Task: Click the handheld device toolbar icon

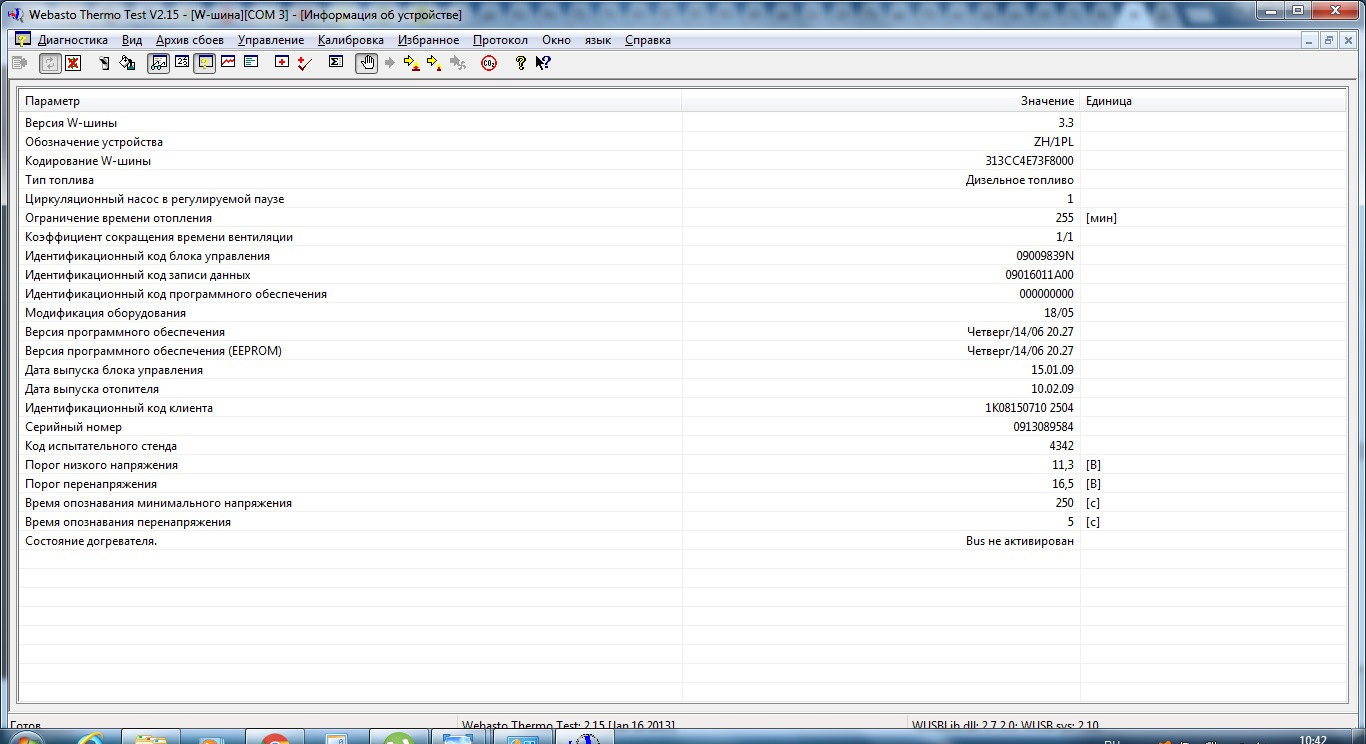Action: click(104, 63)
